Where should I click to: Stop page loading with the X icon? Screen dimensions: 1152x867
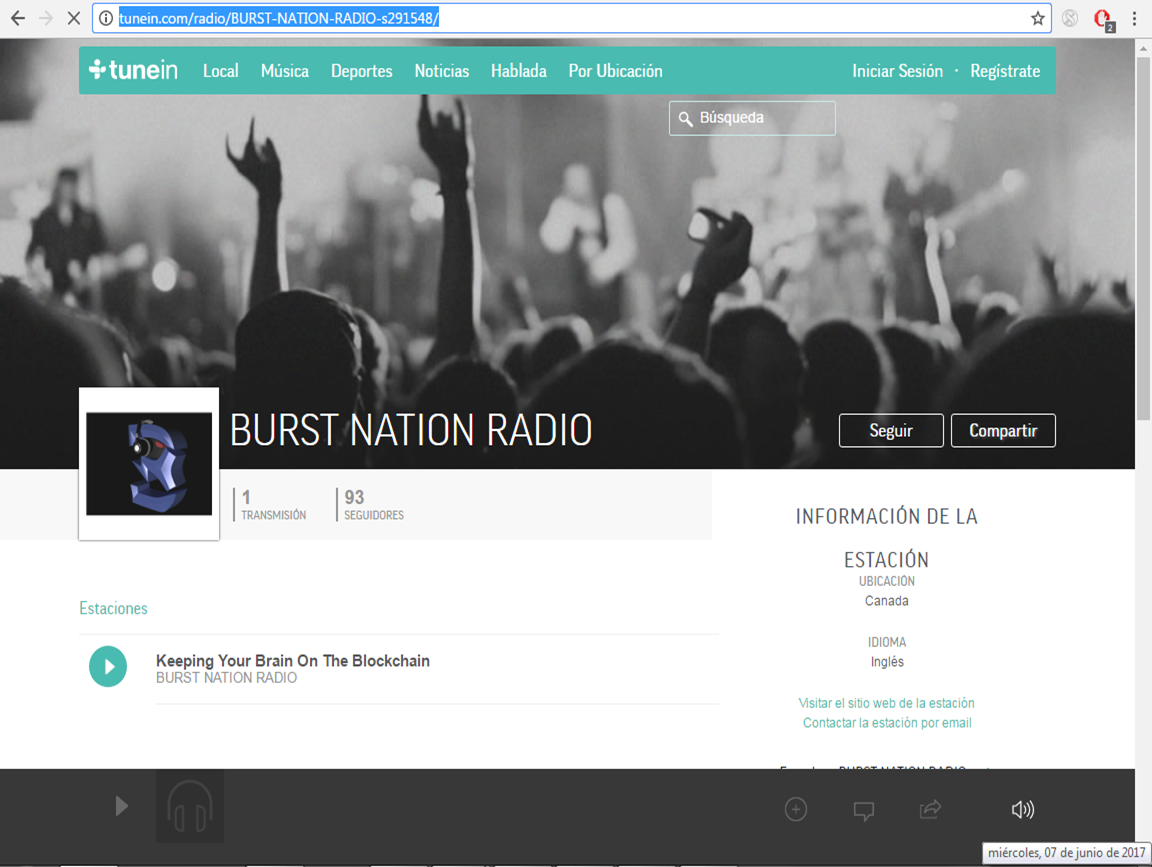(73, 18)
